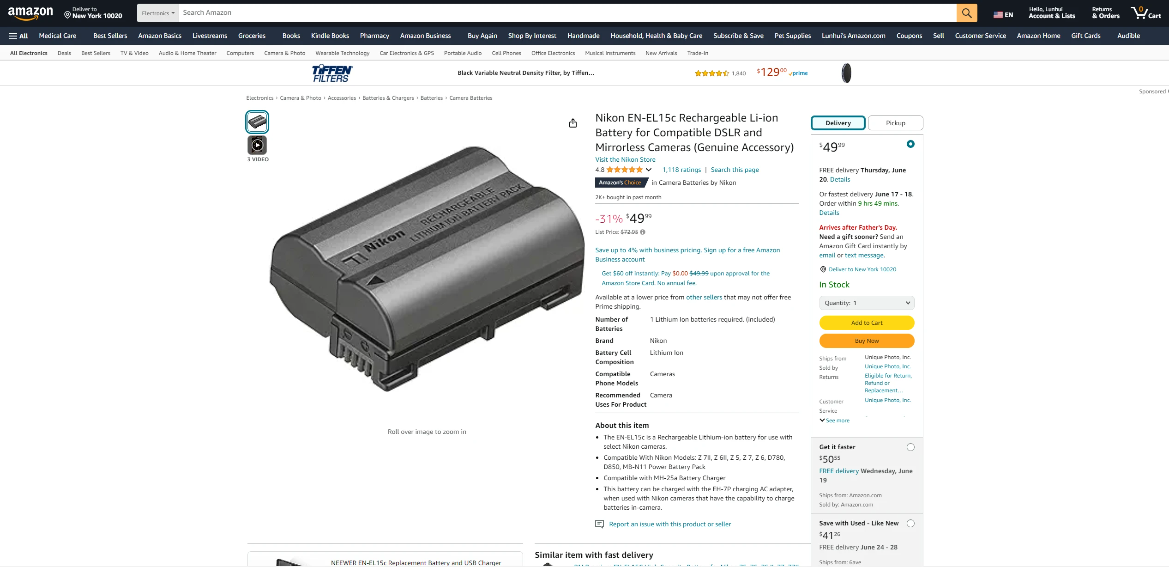Click the share icon above product image
This screenshot has width=1169, height=567.
pyautogui.click(x=573, y=123)
